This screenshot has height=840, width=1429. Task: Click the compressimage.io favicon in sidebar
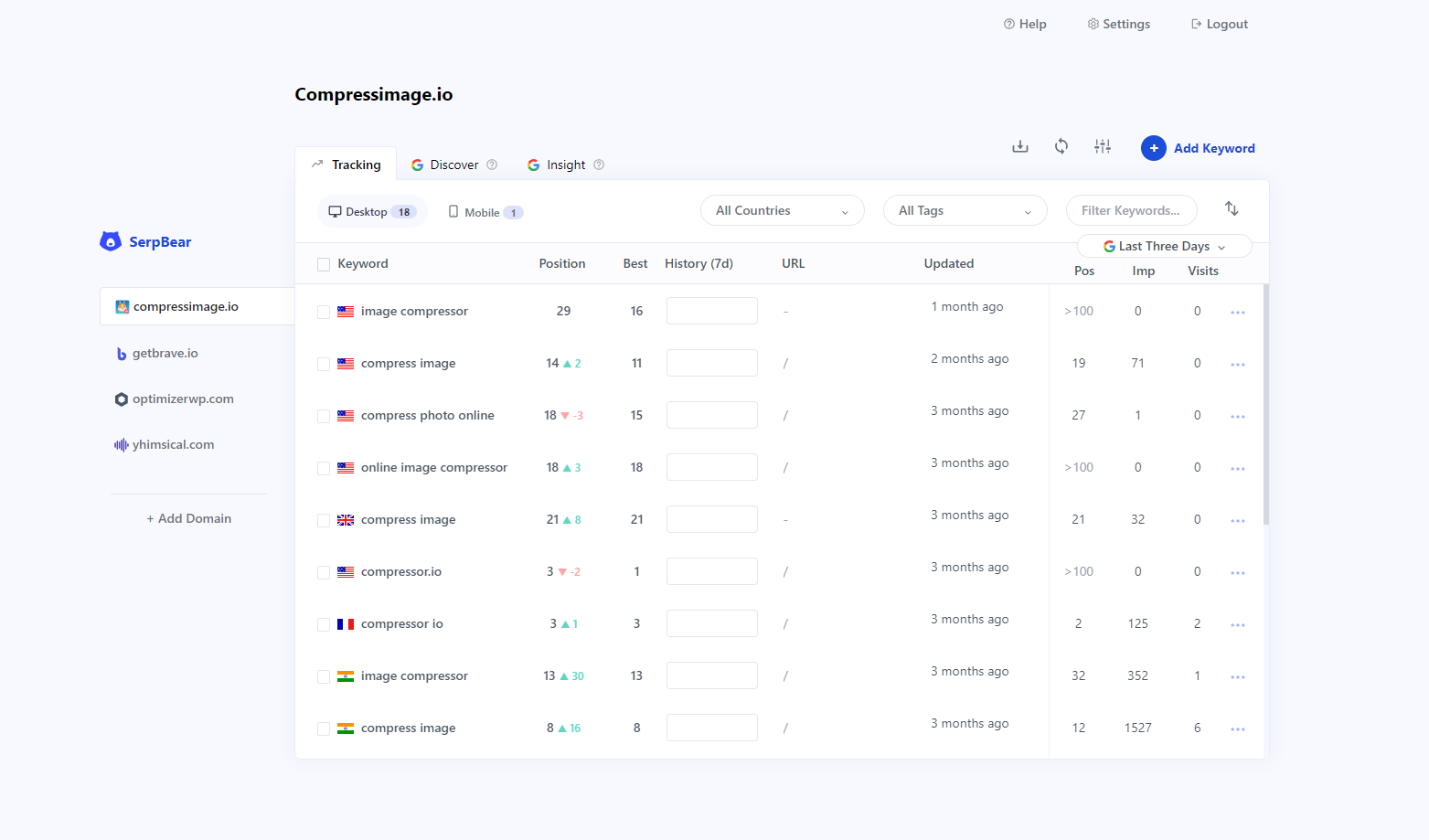[x=122, y=307]
